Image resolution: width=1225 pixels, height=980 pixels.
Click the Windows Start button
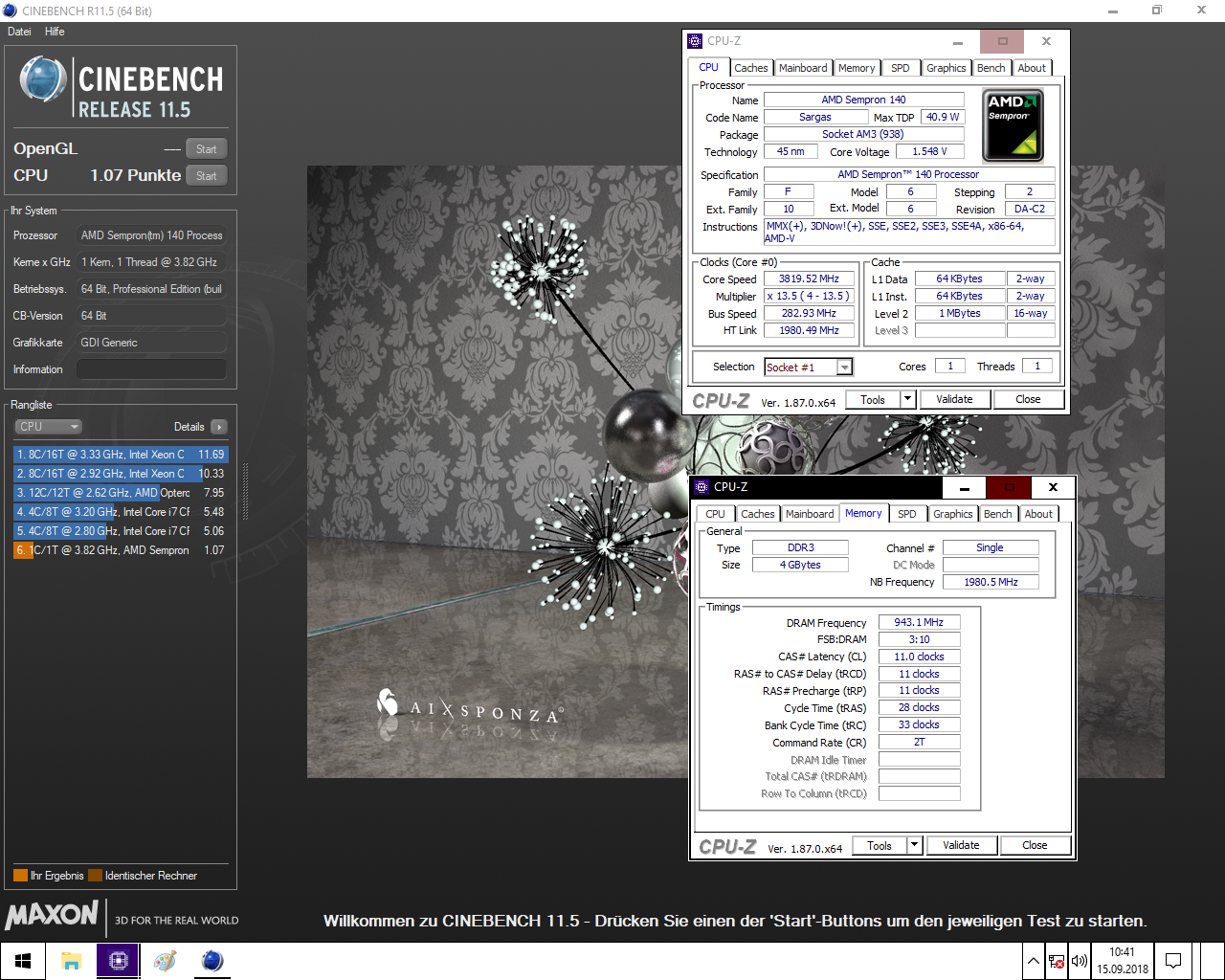23,961
